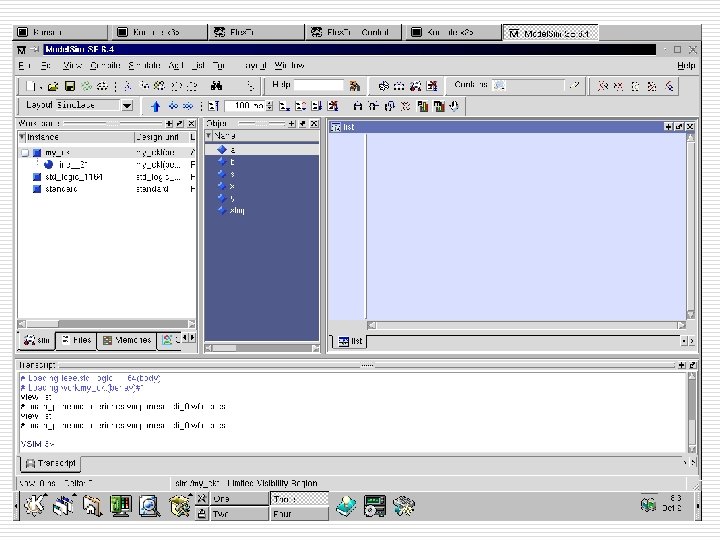The width and height of the screenshot is (720, 540).
Task: Open the Instance column filter triangle
Action: (22, 137)
